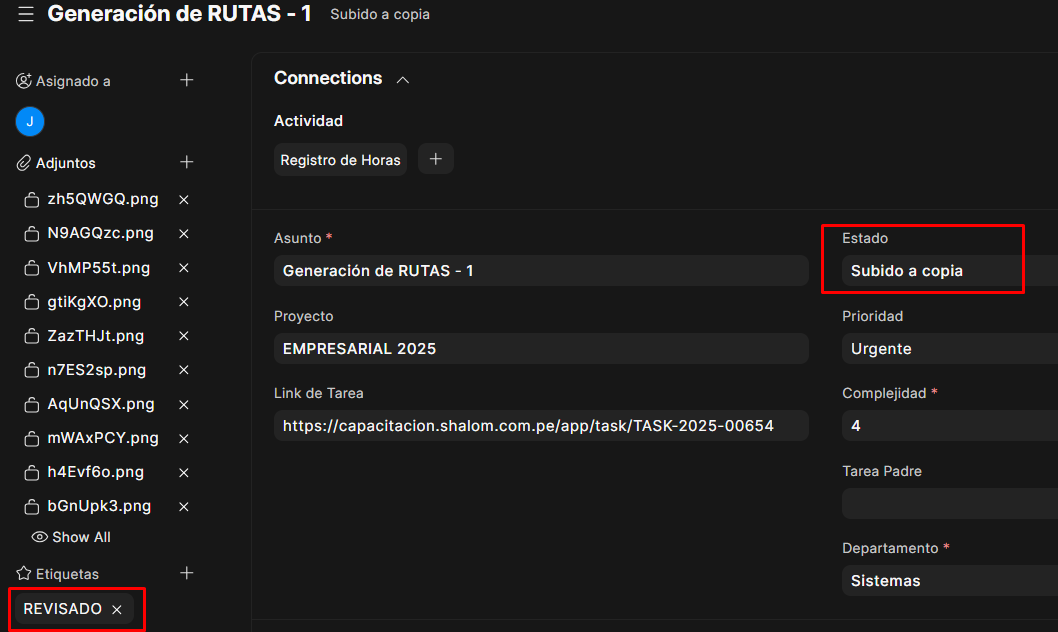Select the Tarea Padre field
This screenshot has width=1058, height=632.
(x=950, y=503)
